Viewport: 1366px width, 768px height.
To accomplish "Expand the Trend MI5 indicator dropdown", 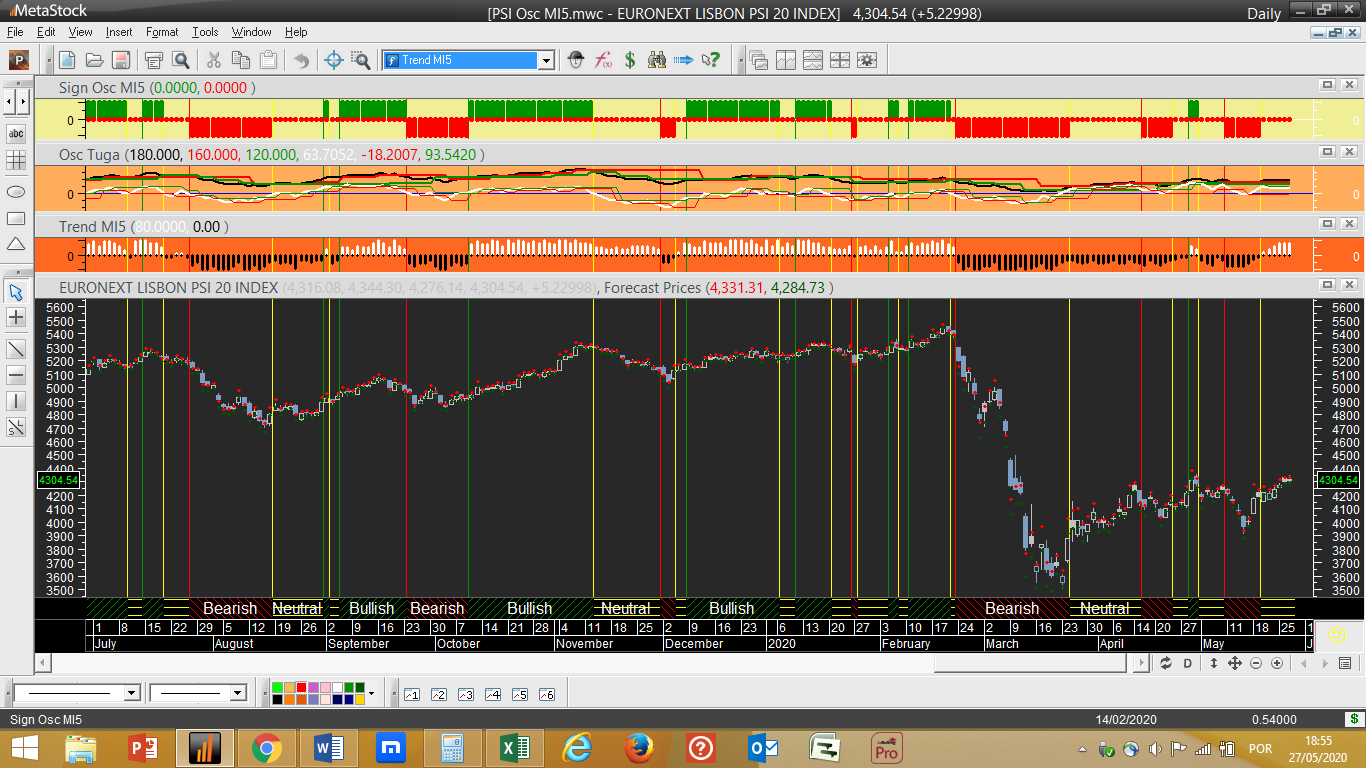I will coord(546,60).
